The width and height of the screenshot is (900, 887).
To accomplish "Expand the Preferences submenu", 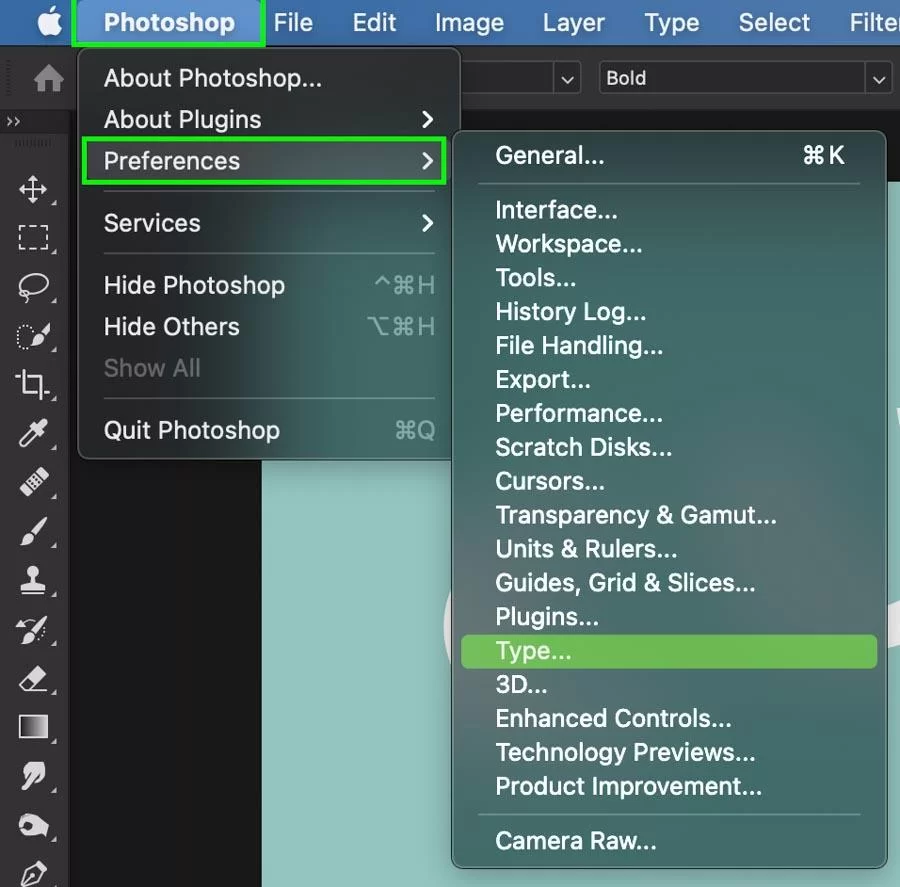I will [x=264, y=161].
